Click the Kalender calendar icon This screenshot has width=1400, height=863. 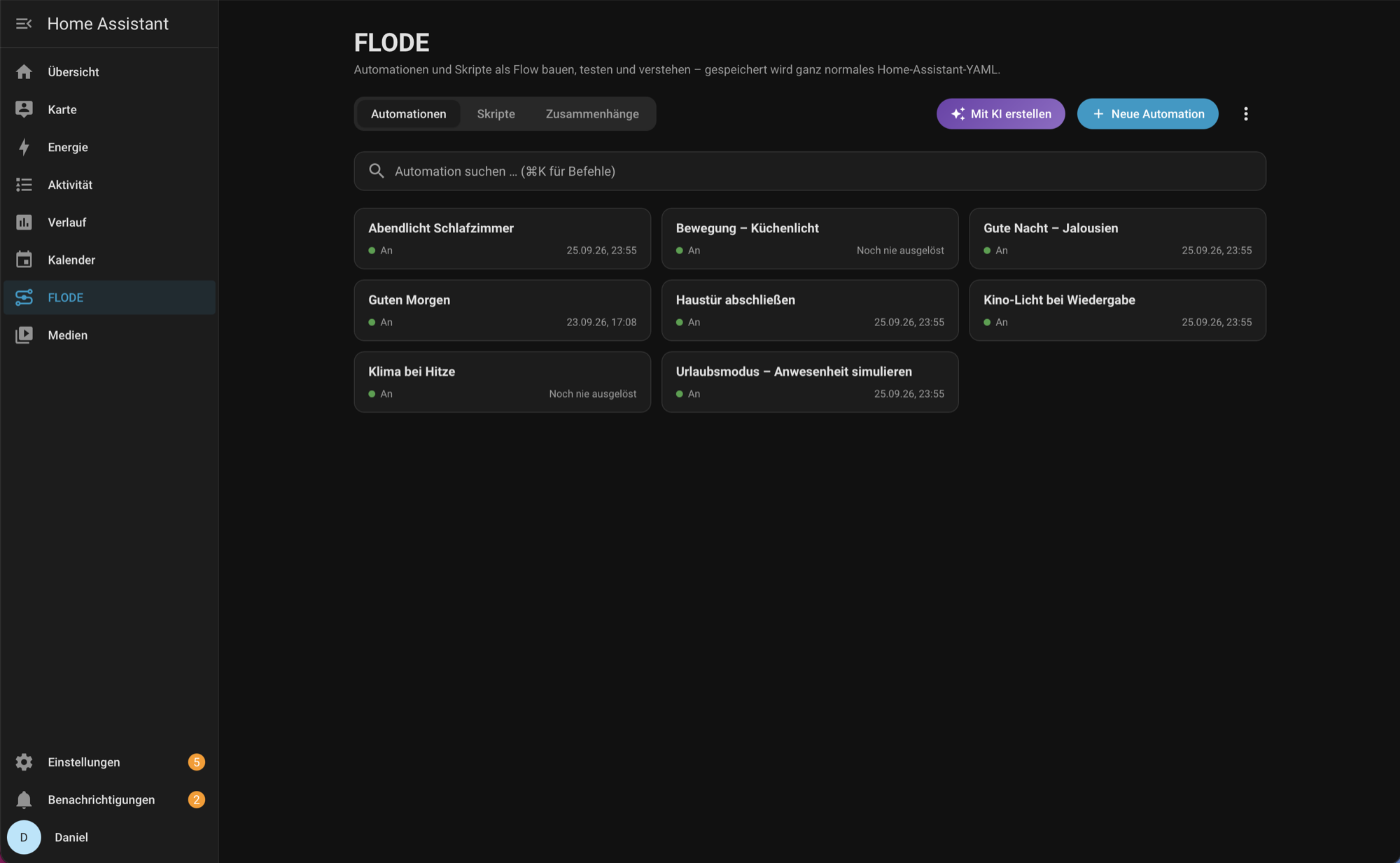[24, 260]
